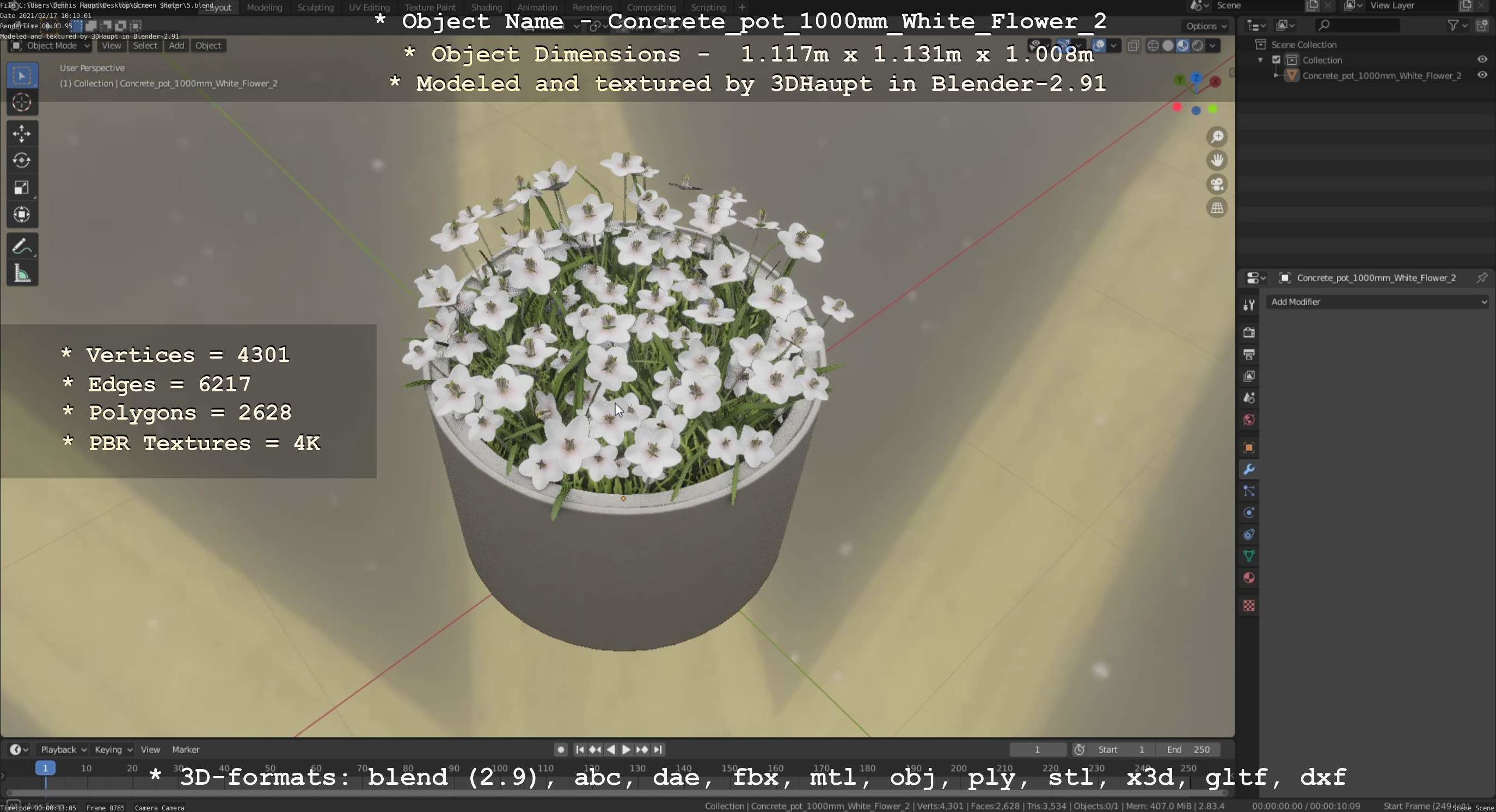Select the Measure tool
Image resolution: width=1496 pixels, height=812 pixels.
pos(22,273)
